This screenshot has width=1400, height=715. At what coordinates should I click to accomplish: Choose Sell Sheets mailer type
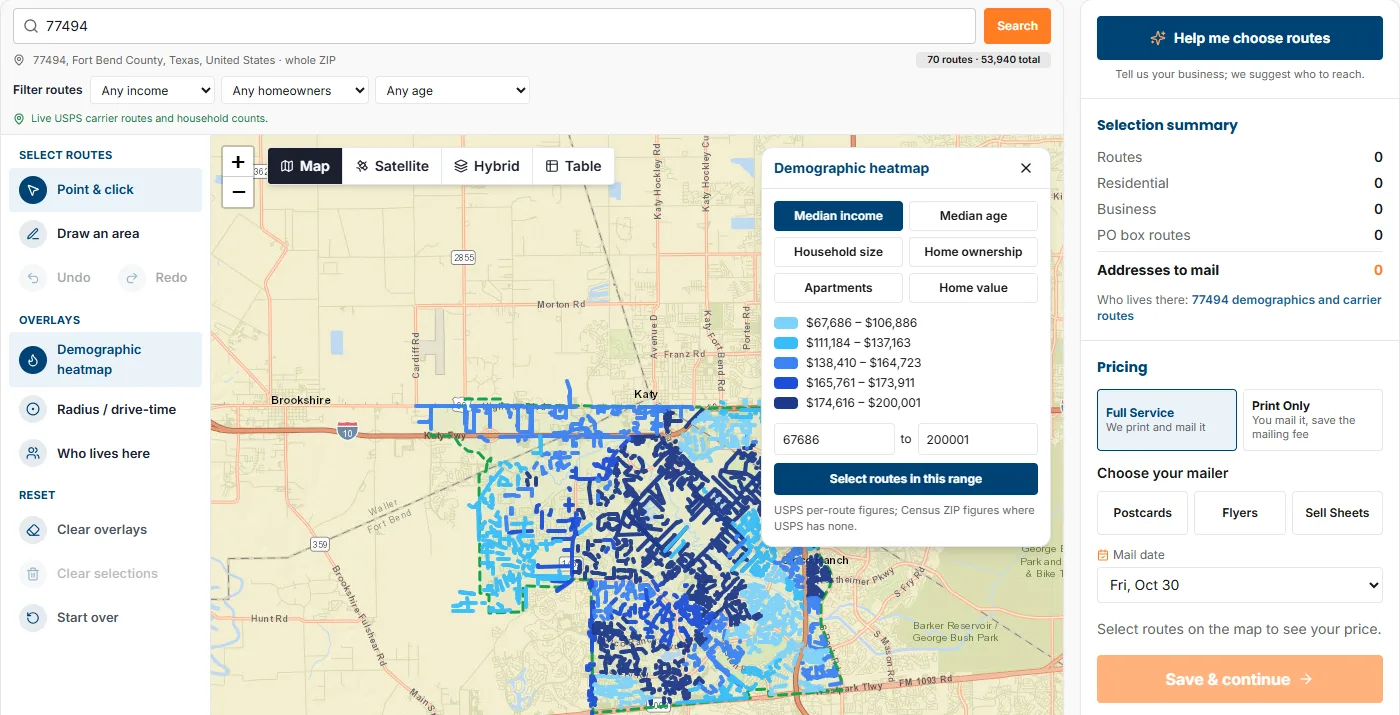(1337, 513)
